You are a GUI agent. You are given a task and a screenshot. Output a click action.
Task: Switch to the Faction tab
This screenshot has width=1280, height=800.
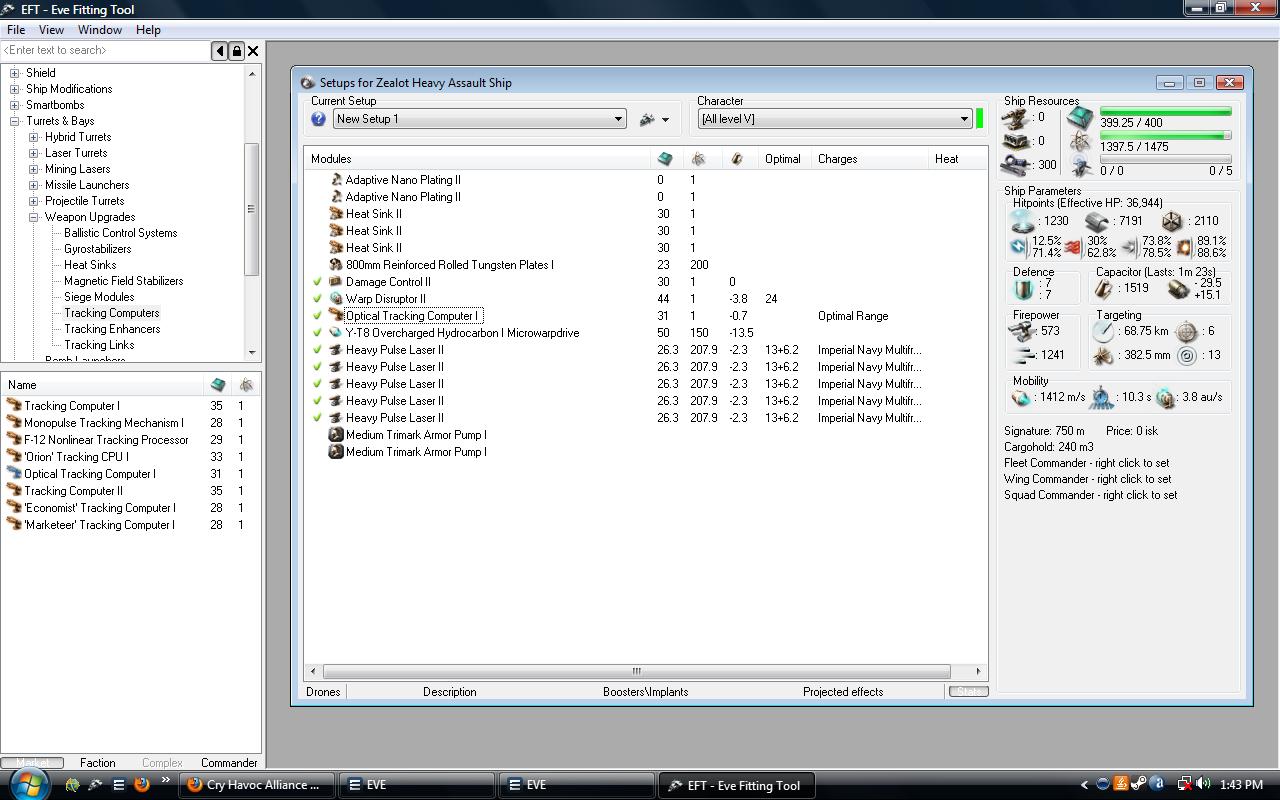tap(97, 763)
